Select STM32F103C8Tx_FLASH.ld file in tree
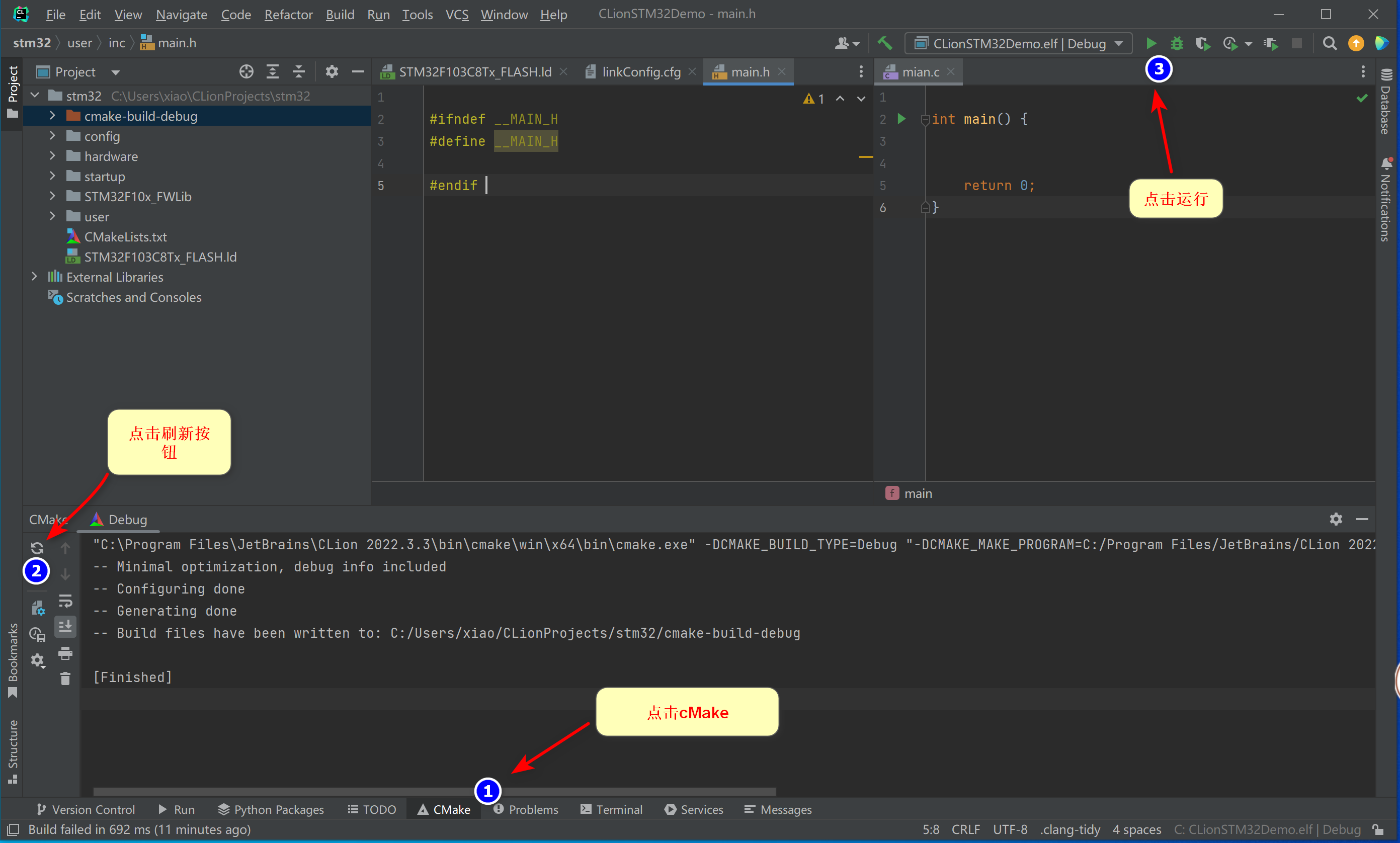1400x843 pixels. [160, 257]
